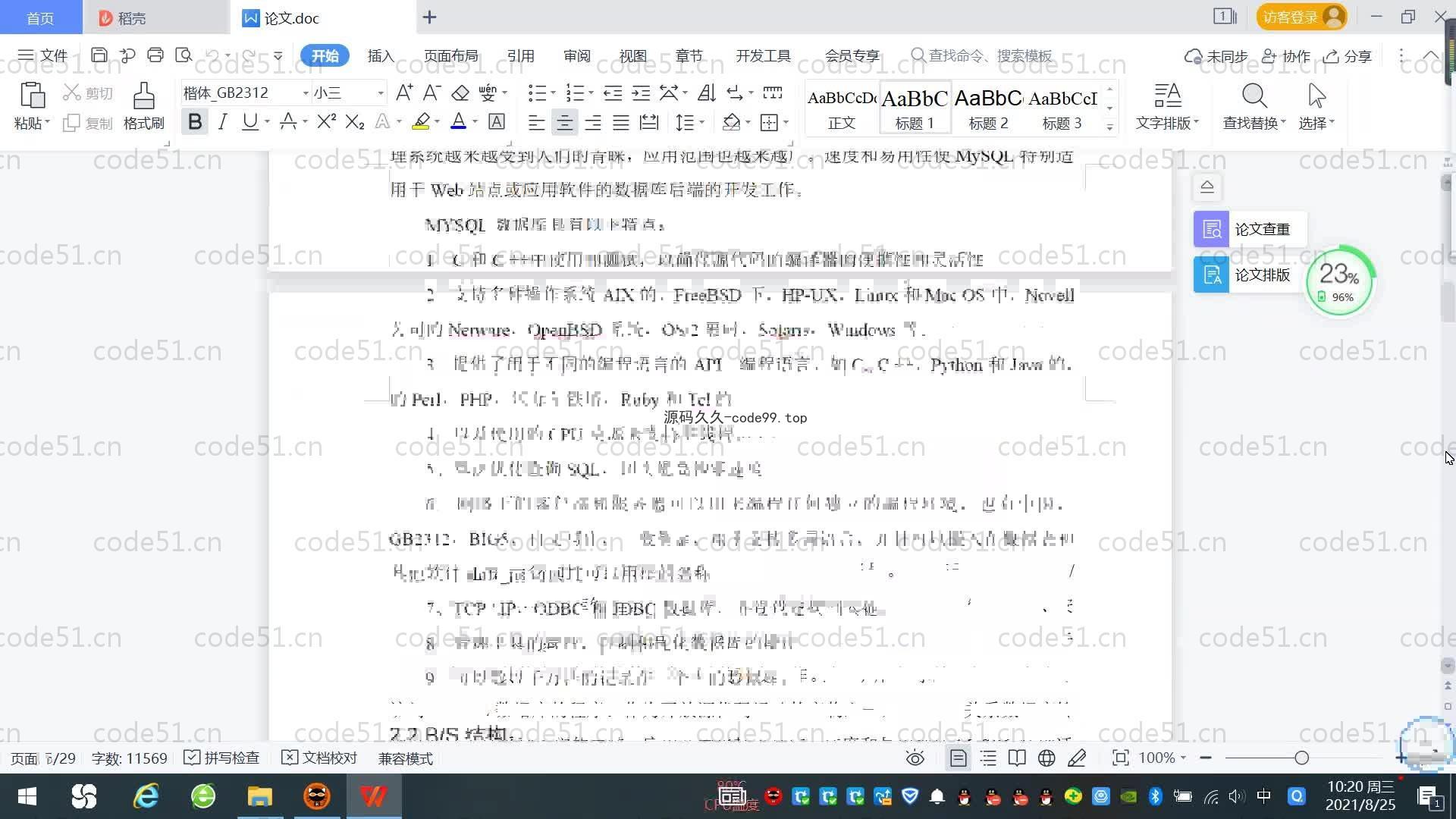1456x819 pixels.
Task: Click the Share button
Action: pyautogui.click(x=1348, y=56)
